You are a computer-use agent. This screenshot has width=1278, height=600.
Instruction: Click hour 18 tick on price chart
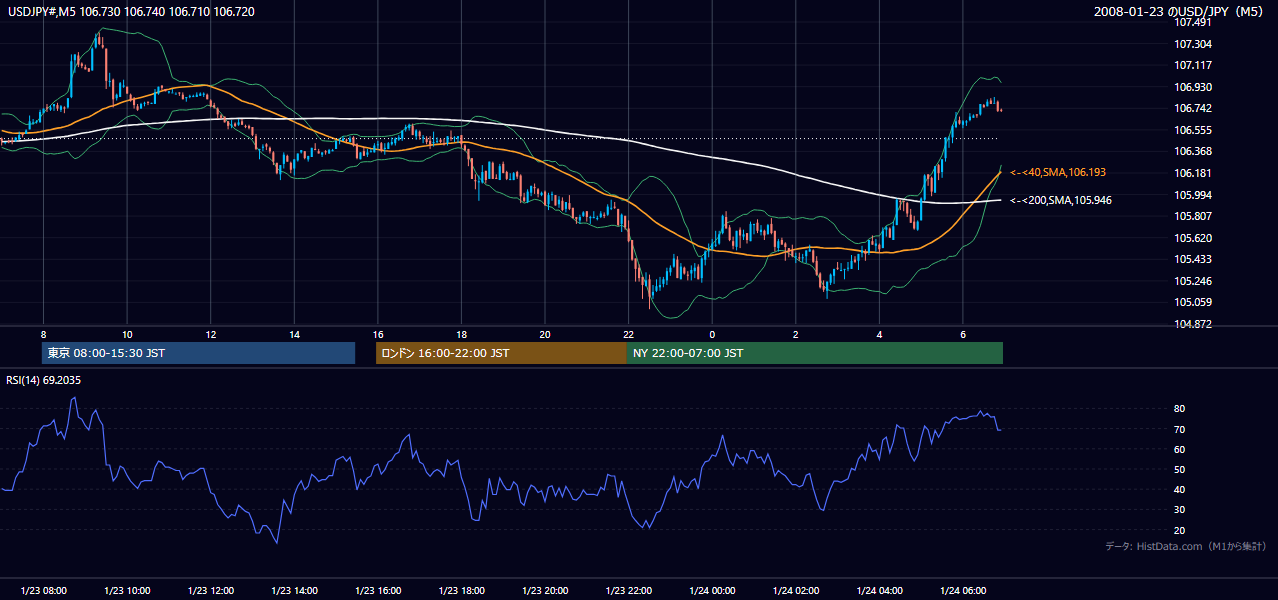[461, 334]
